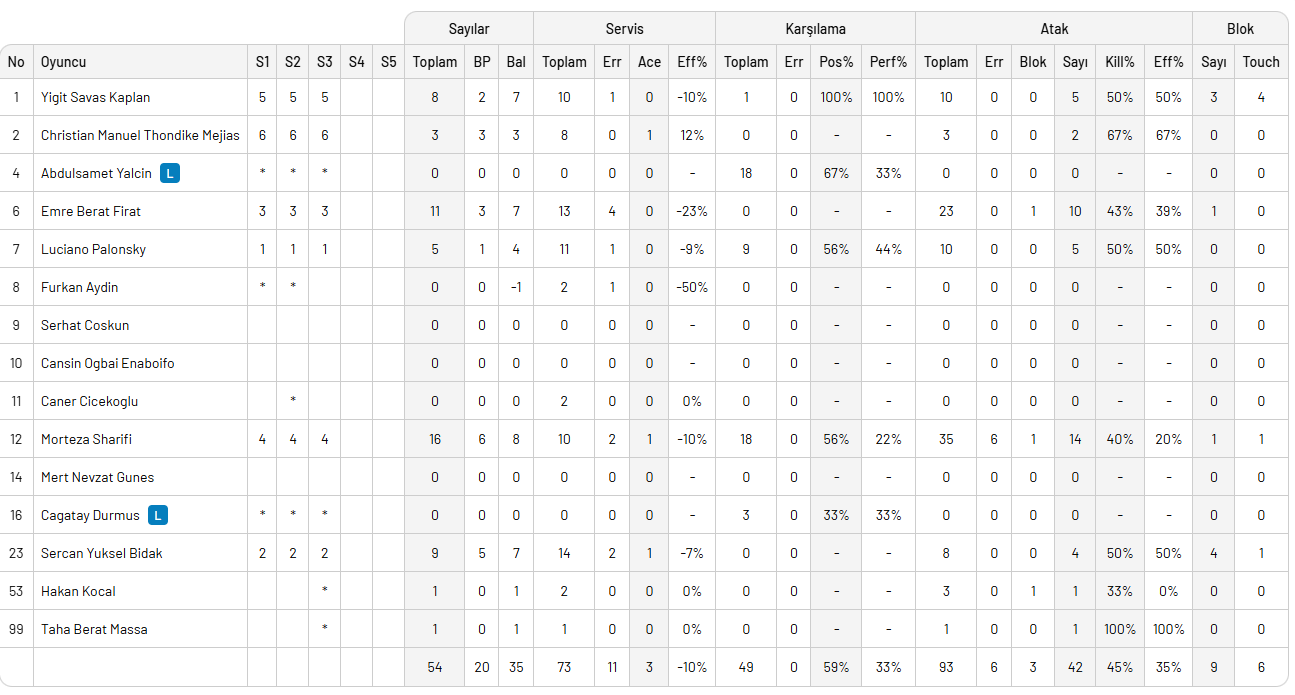Click on Luciano Palonsky's name

(x=93, y=250)
